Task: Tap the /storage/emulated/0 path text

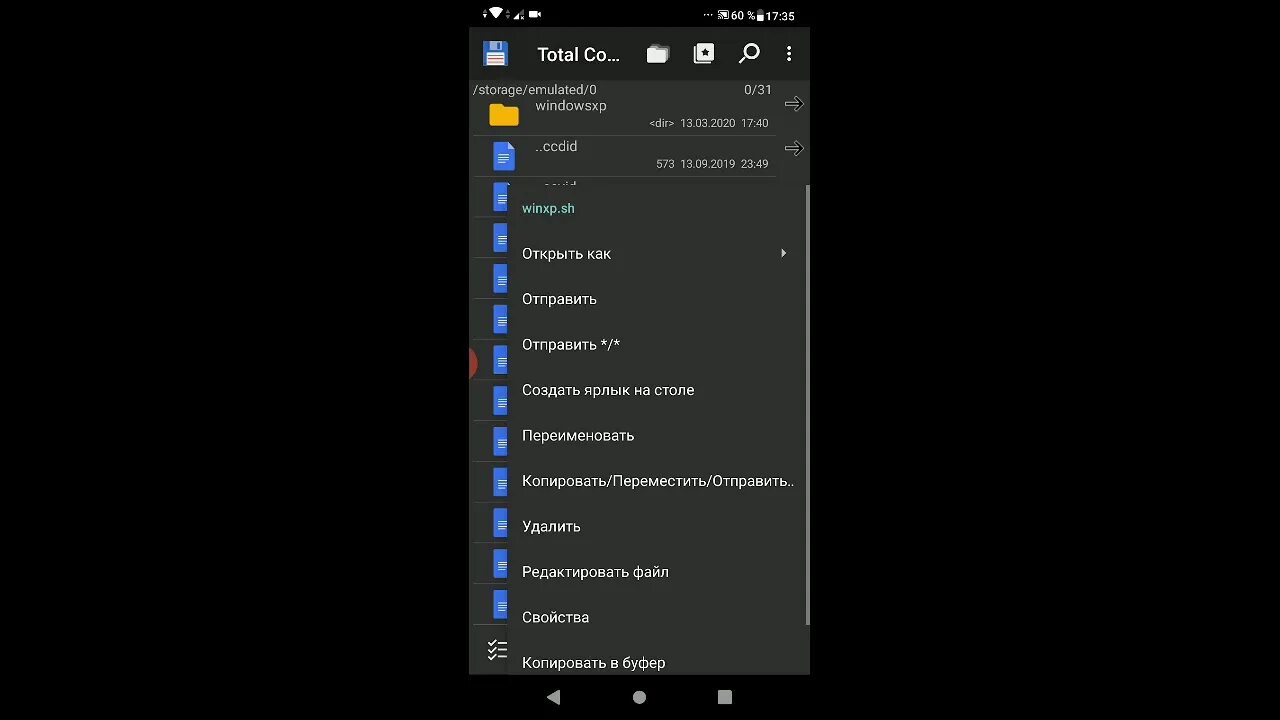Action: click(535, 90)
